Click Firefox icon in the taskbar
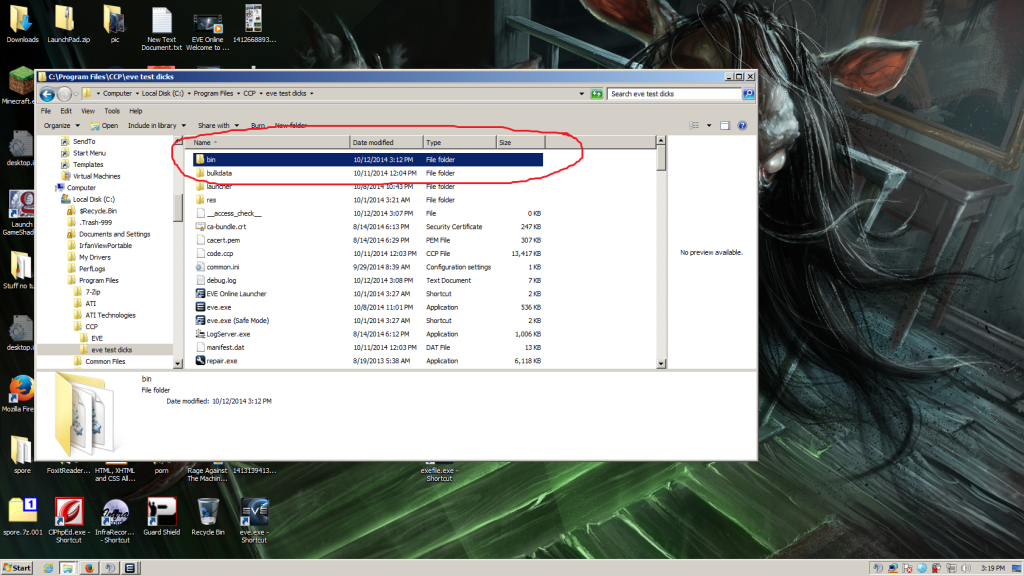 [x=89, y=568]
